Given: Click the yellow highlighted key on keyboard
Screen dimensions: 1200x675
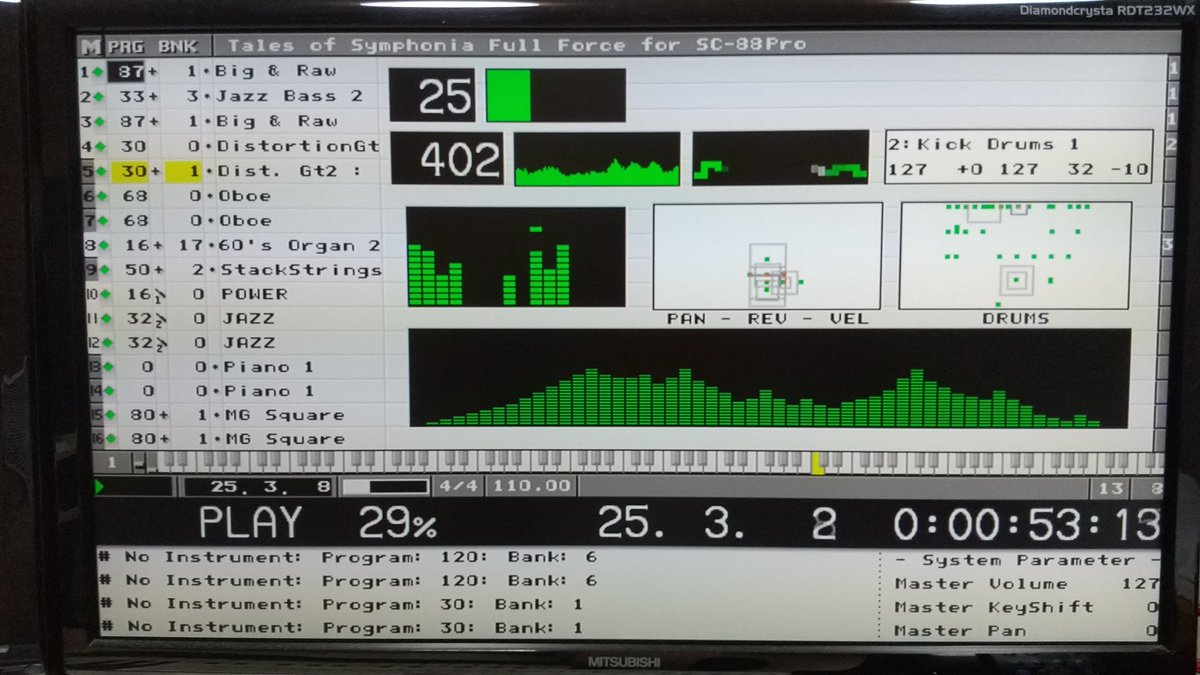Looking at the screenshot, I should (817, 462).
